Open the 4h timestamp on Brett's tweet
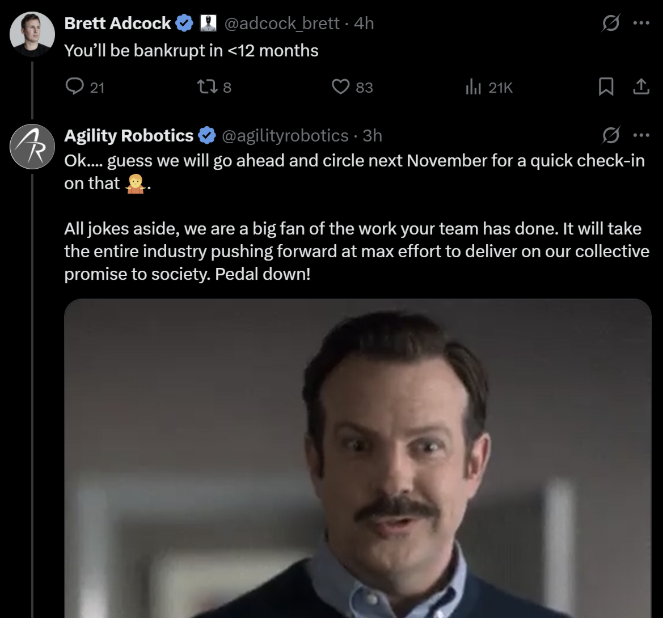The image size is (663, 618). [x=364, y=23]
